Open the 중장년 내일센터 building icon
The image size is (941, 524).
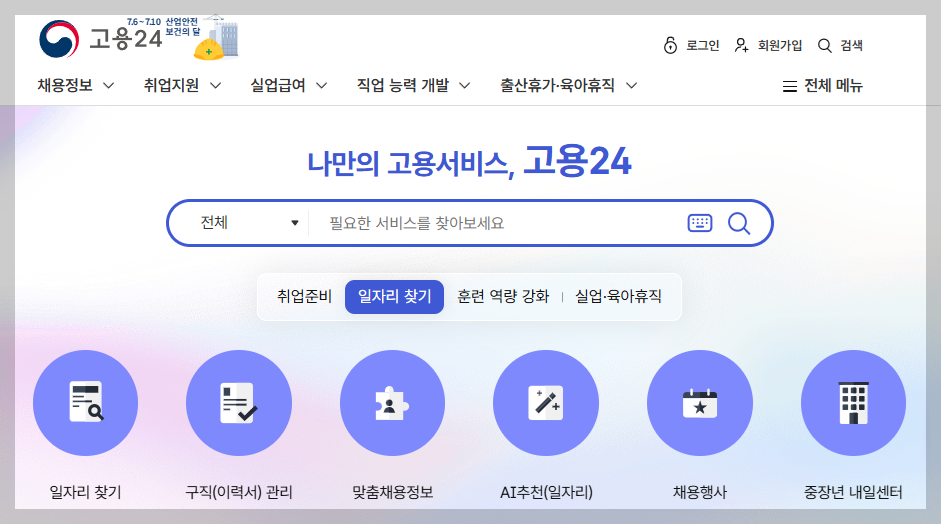click(x=853, y=403)
